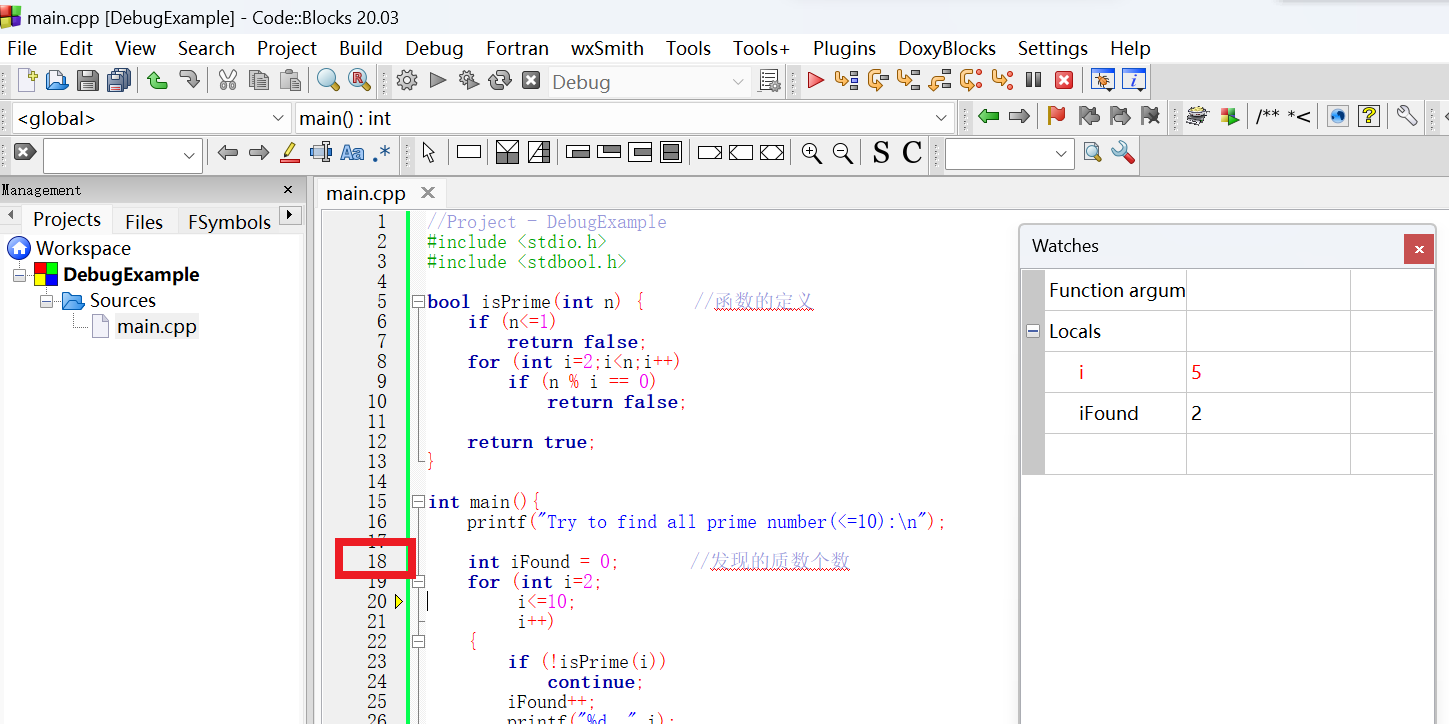Toggle source view with S button

(881, 153)
